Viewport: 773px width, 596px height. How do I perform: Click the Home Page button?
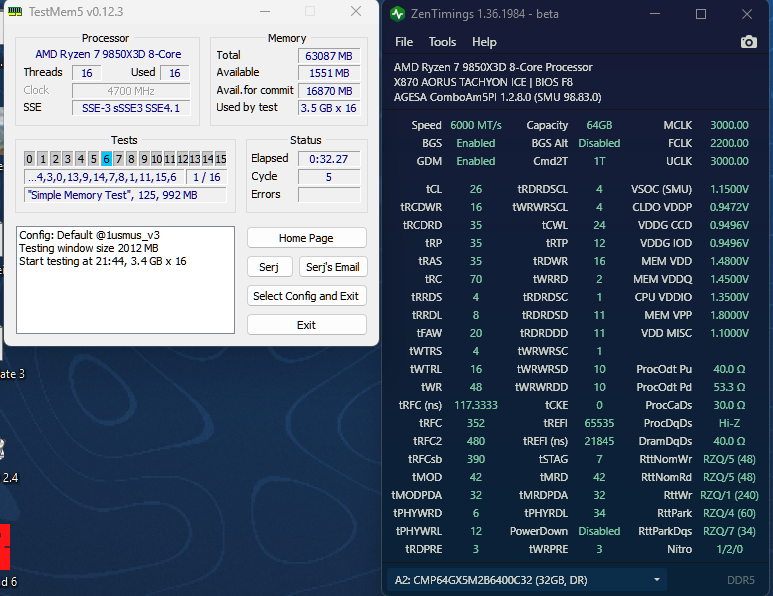306,238
